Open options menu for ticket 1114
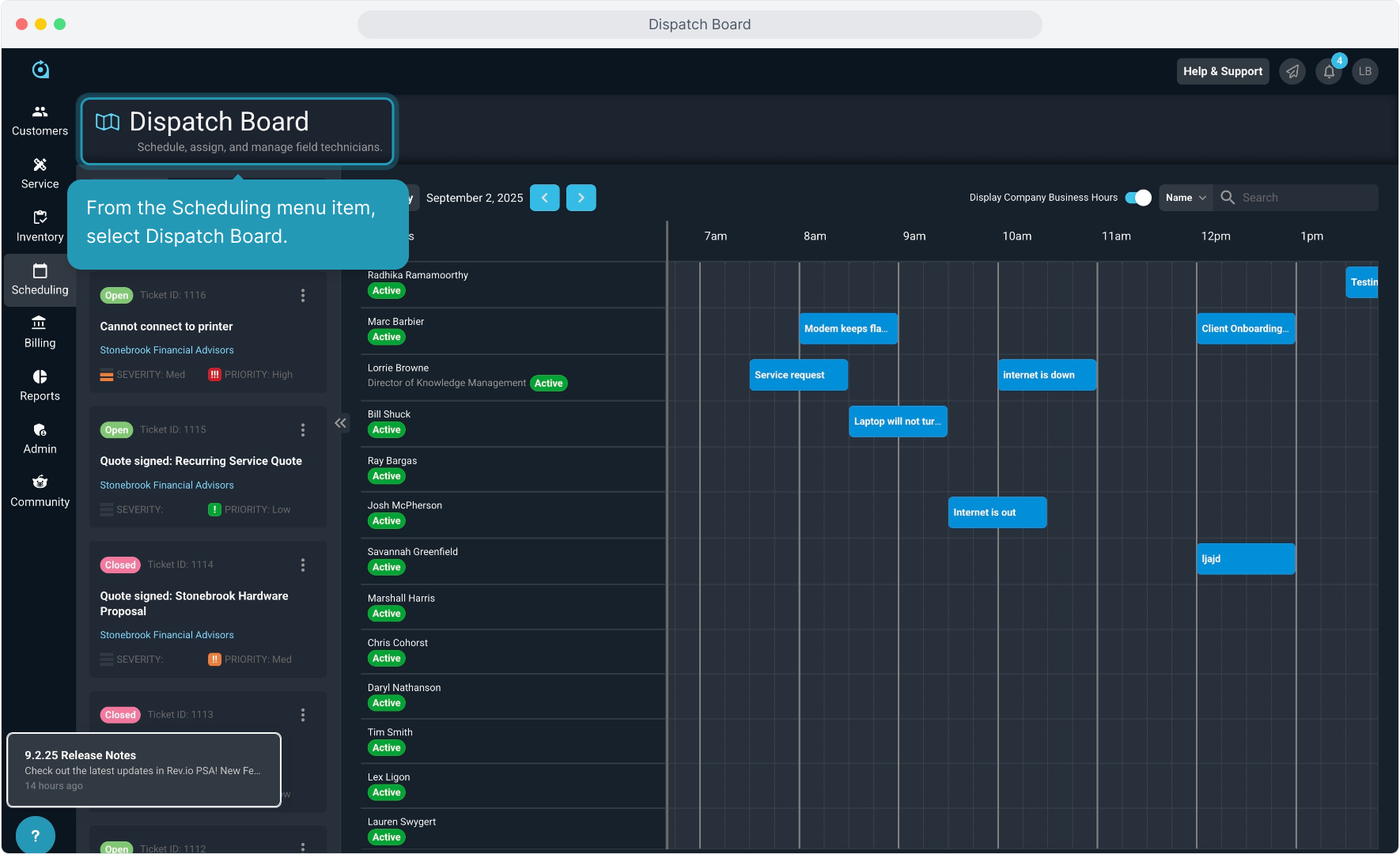1400x854 pixels. [302, 565]
